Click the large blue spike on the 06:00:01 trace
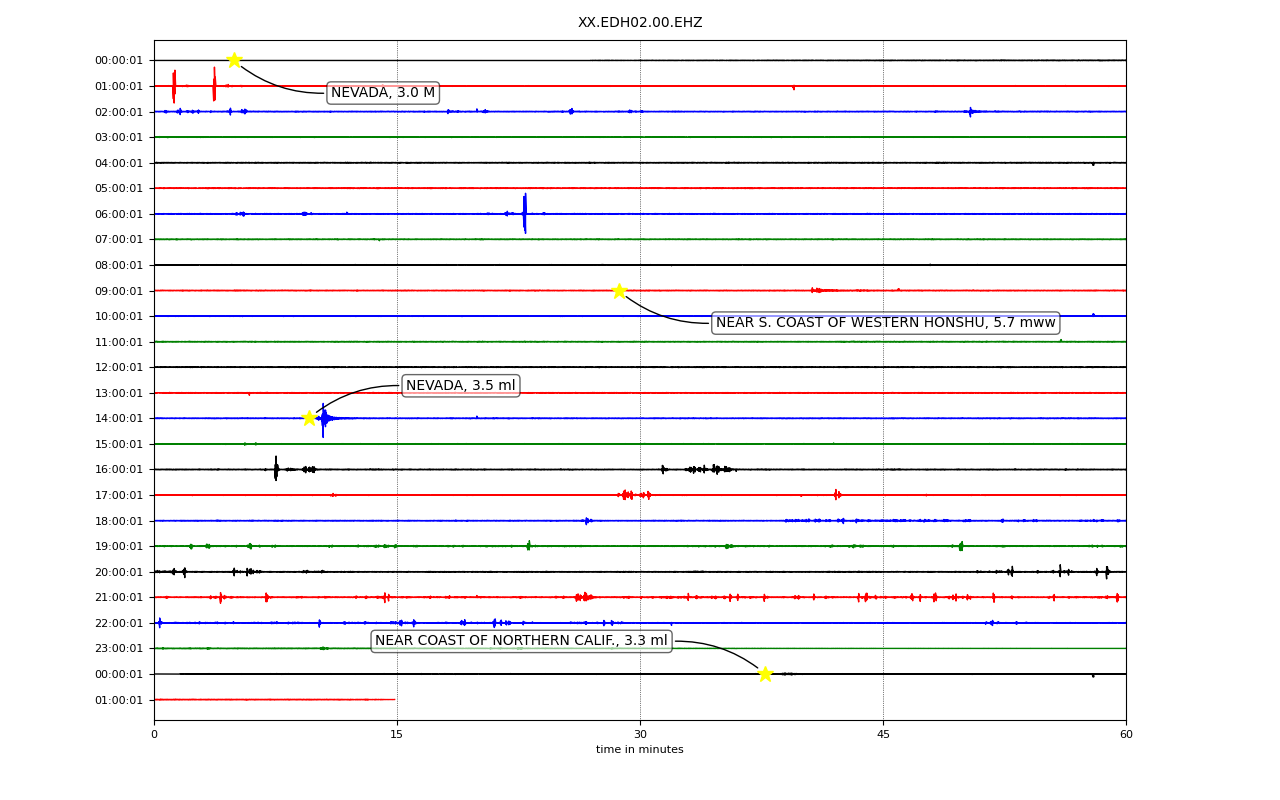This screenshot has height=800, width=1280. click(524, 213)
